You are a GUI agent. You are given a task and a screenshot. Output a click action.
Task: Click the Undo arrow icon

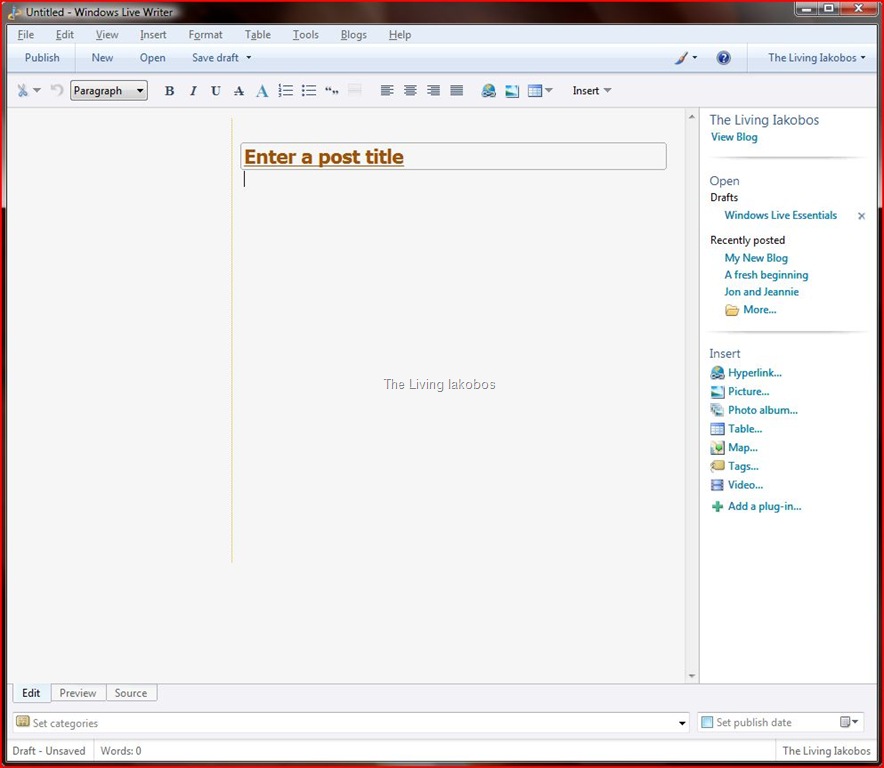56,90
